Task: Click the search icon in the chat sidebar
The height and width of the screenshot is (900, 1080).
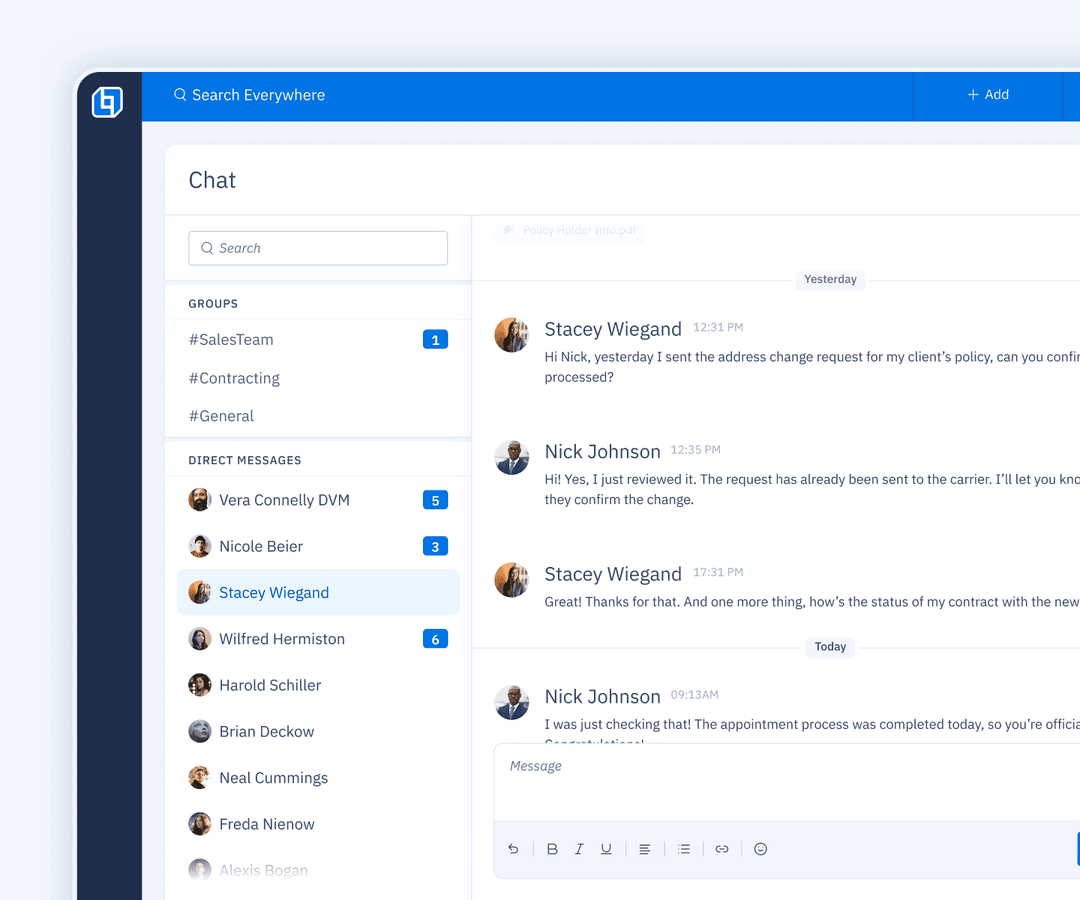Action: 207,248
